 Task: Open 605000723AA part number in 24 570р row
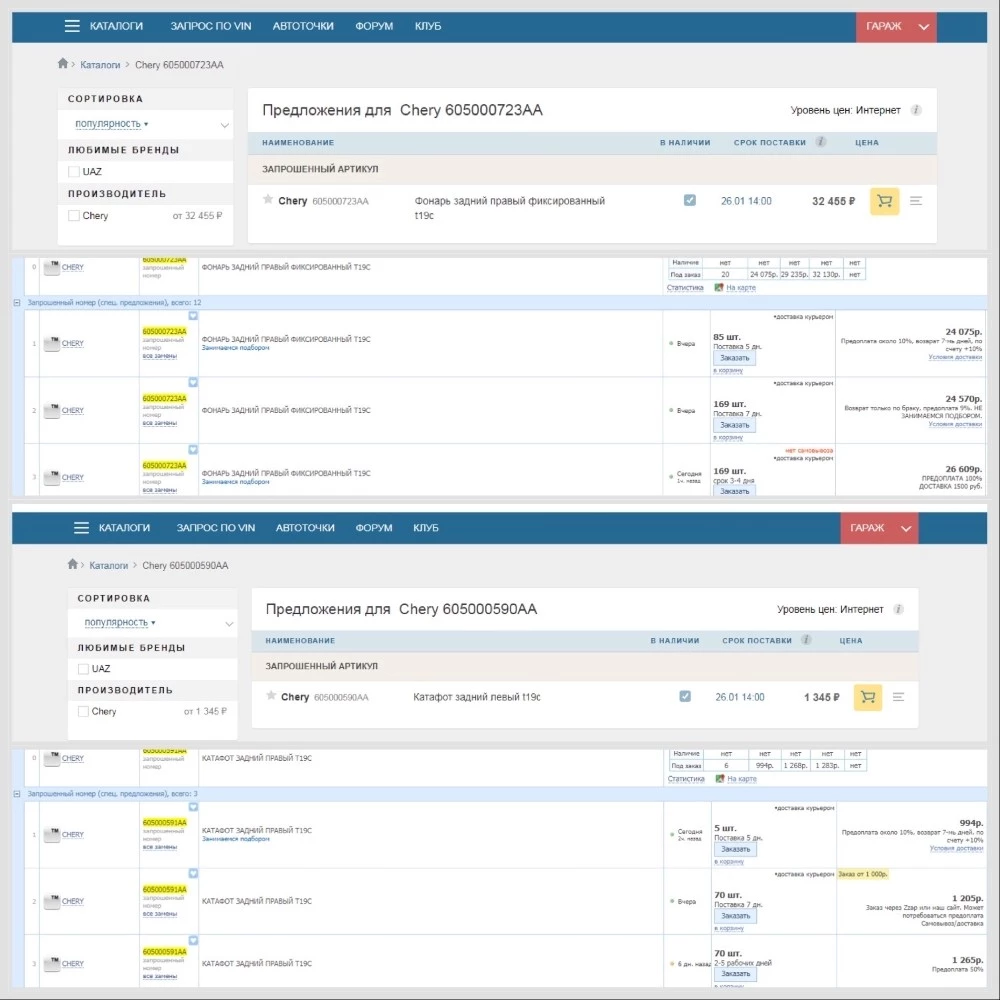pos(164,398)
